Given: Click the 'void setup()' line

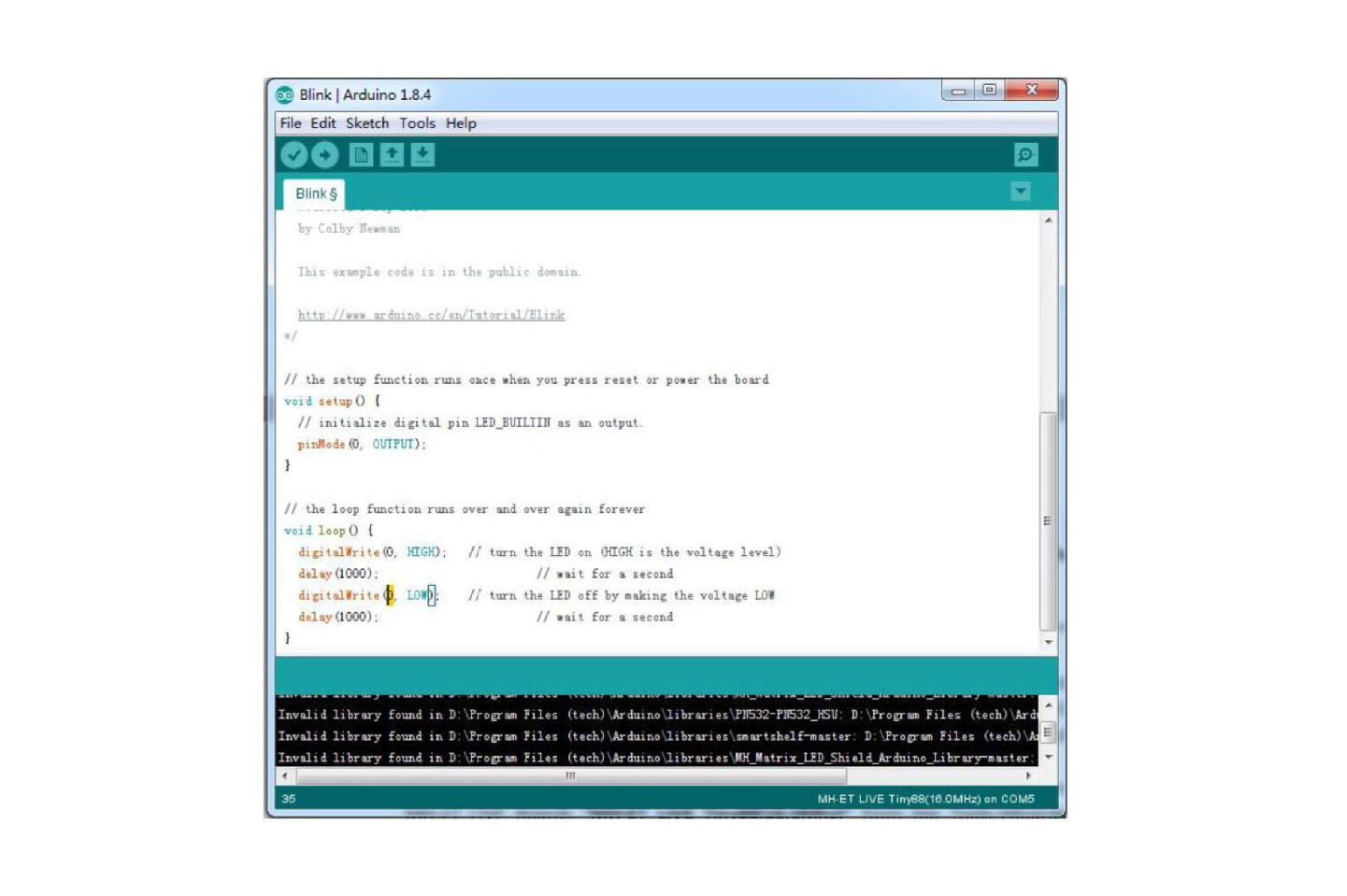Looking at the screenshot, I should pos(333,401).
